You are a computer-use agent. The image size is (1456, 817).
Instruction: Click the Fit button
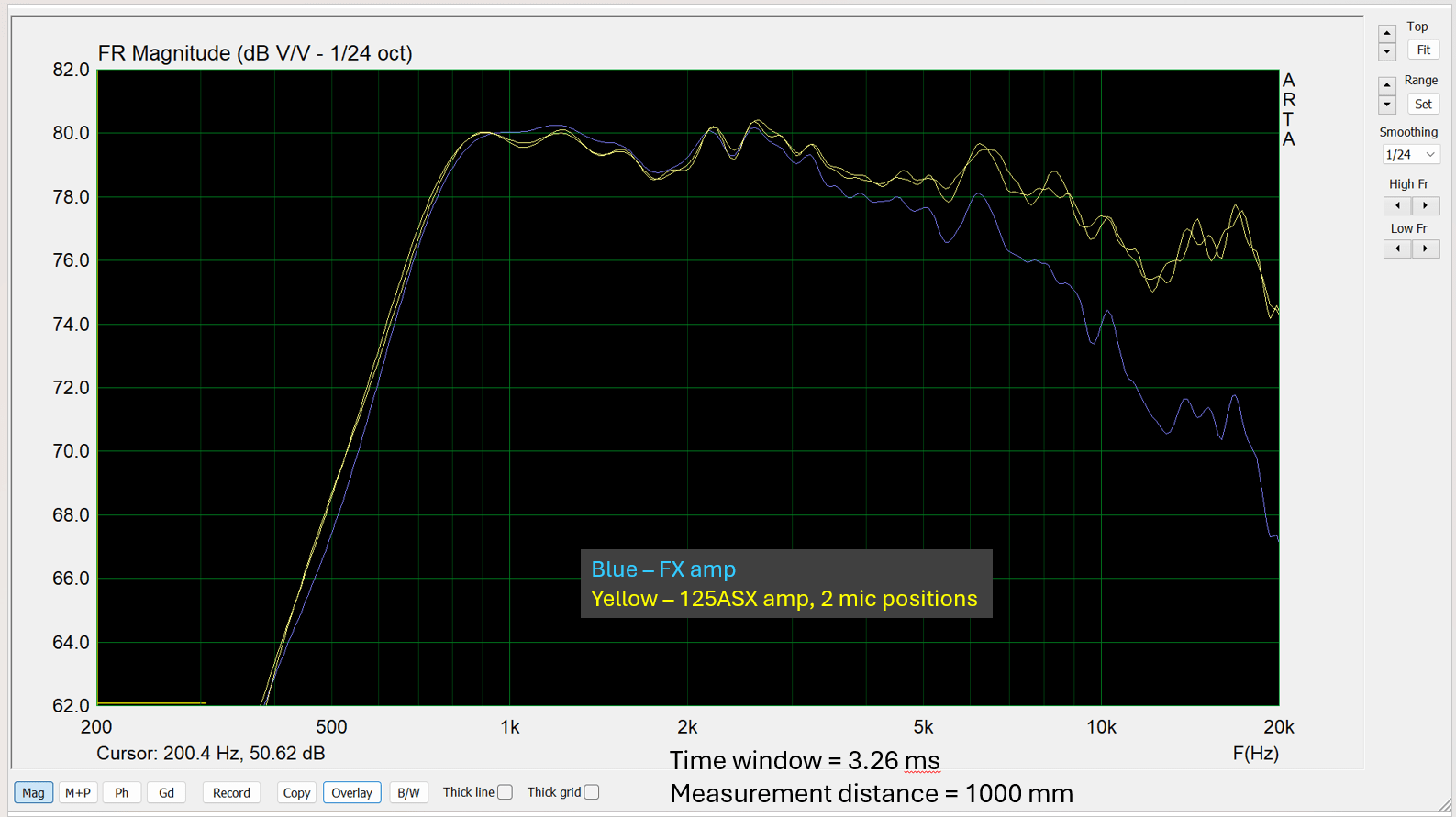pos(1423,50)
